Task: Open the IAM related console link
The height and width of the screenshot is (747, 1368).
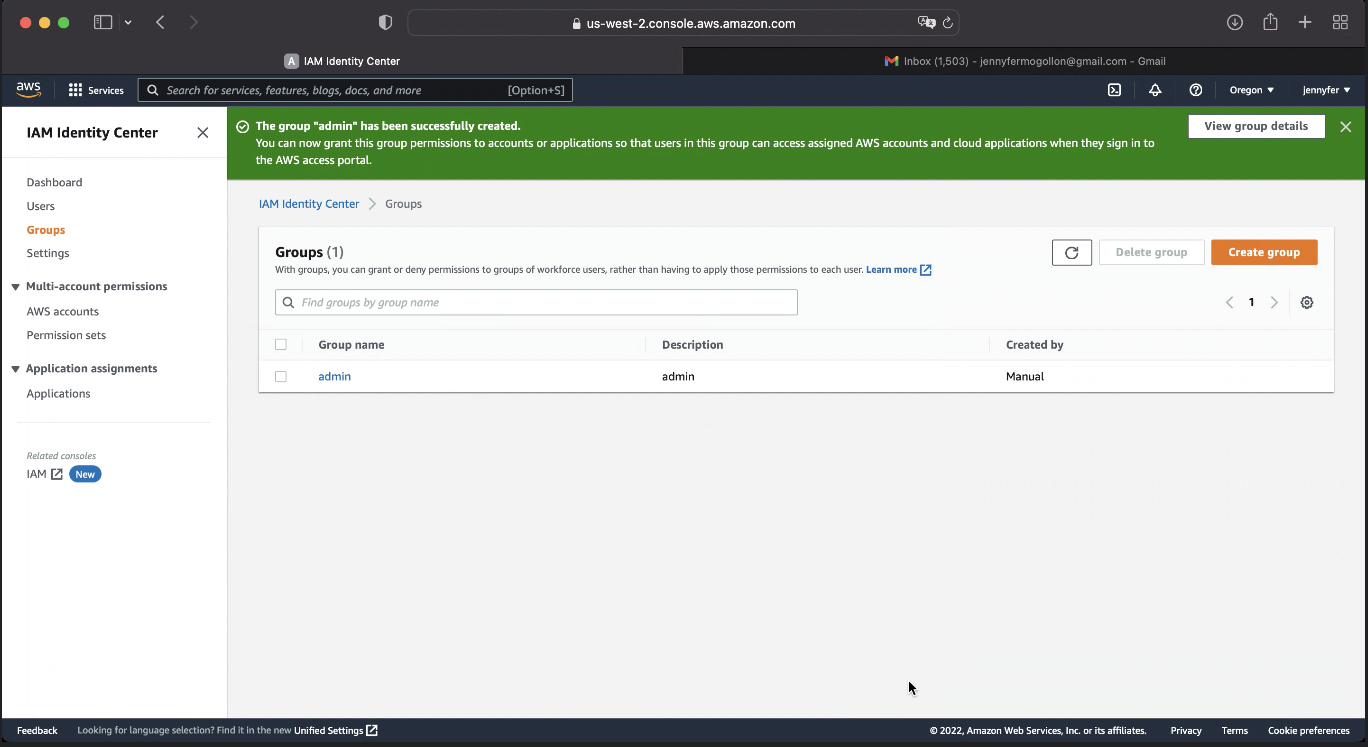Action: [45, 475]
